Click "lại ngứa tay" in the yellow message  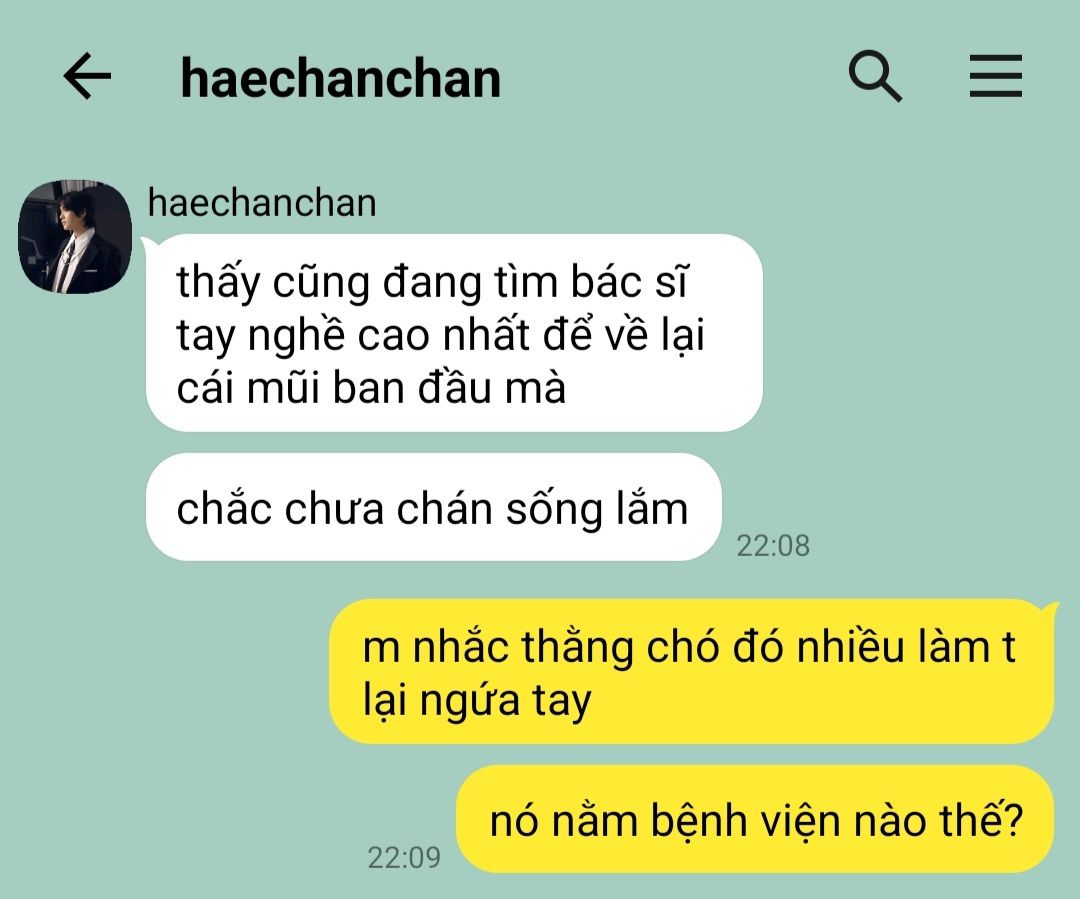pos(477,701)
